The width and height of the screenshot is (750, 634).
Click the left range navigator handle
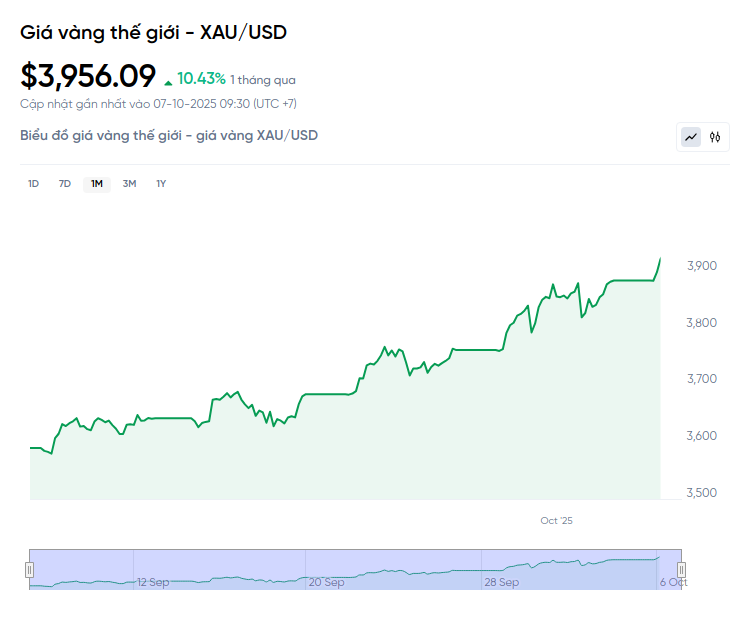pos(29,570)
